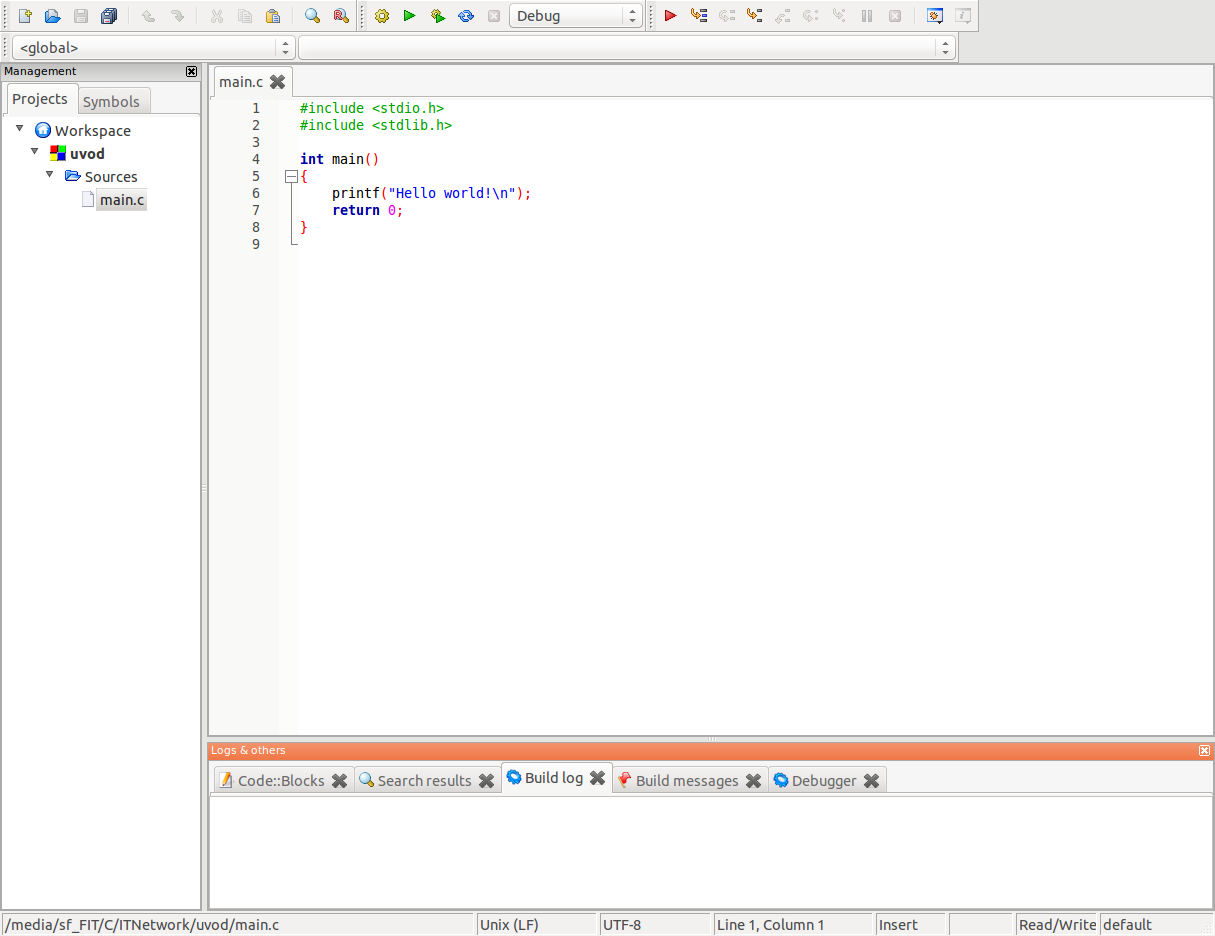Image resolution: width=1215 pixels, height=936 pixels.
Task: Click the Paste clipboard icon
Action: [x=272, y=16]
